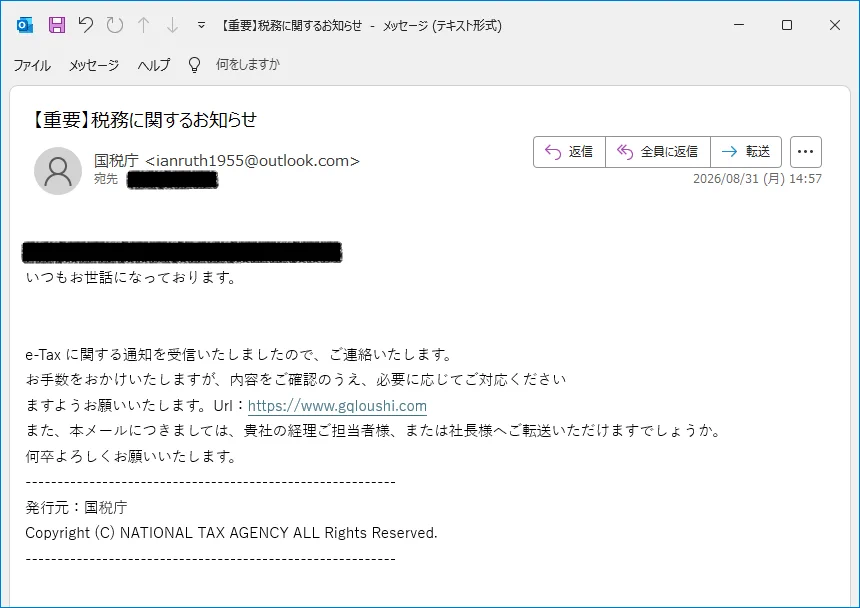860x608 pixels.
Task: Go to previous item with up arrow
Action: pyautogui.click(x=144, y=25)
